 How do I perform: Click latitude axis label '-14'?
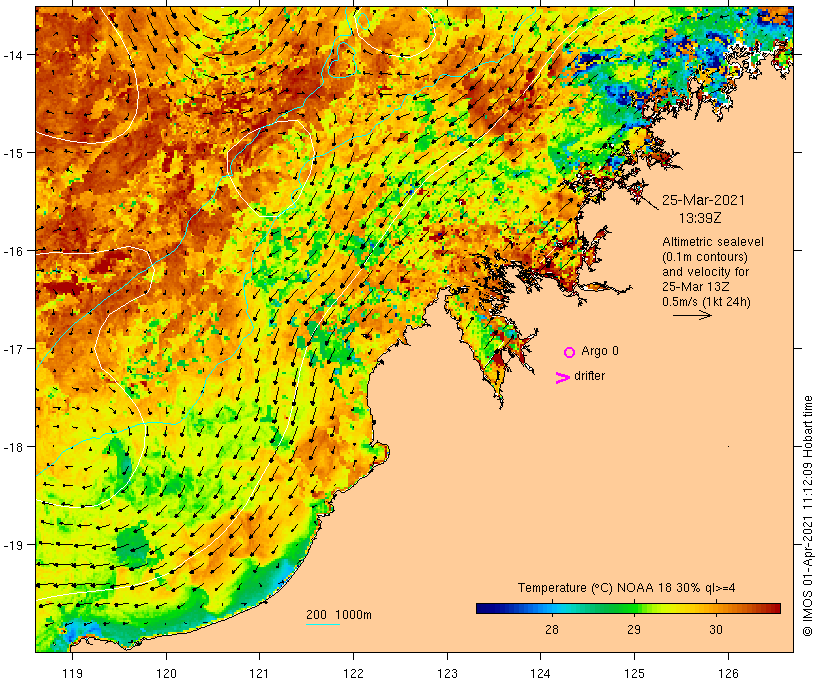click(x=12, y=55)
